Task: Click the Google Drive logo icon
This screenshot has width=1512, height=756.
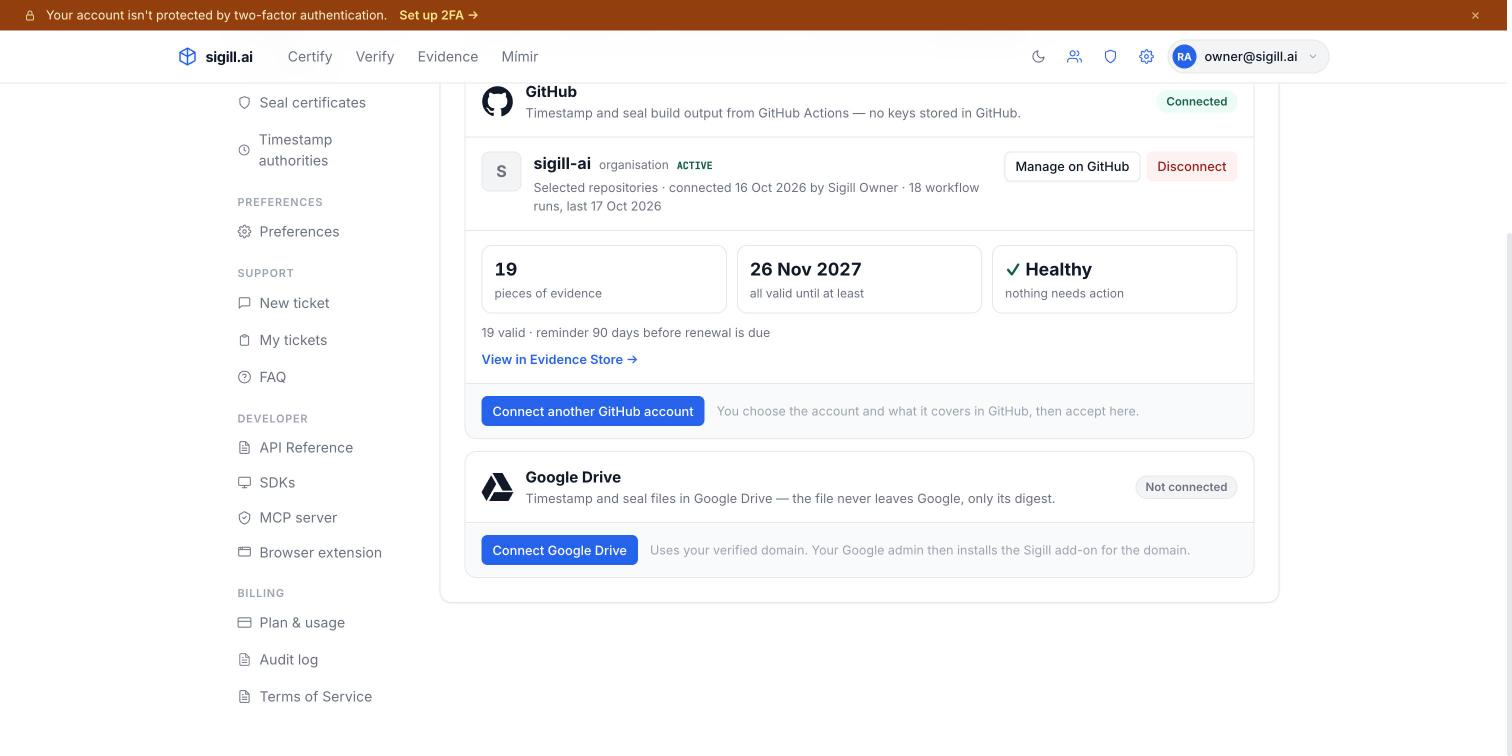Action: pyautogui.click(x=497, y=487)
